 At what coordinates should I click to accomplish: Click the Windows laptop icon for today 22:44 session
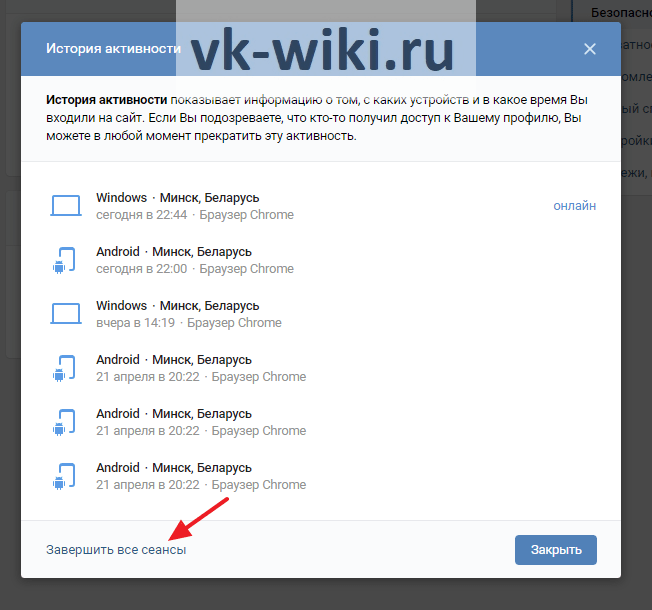click(66, 206)
